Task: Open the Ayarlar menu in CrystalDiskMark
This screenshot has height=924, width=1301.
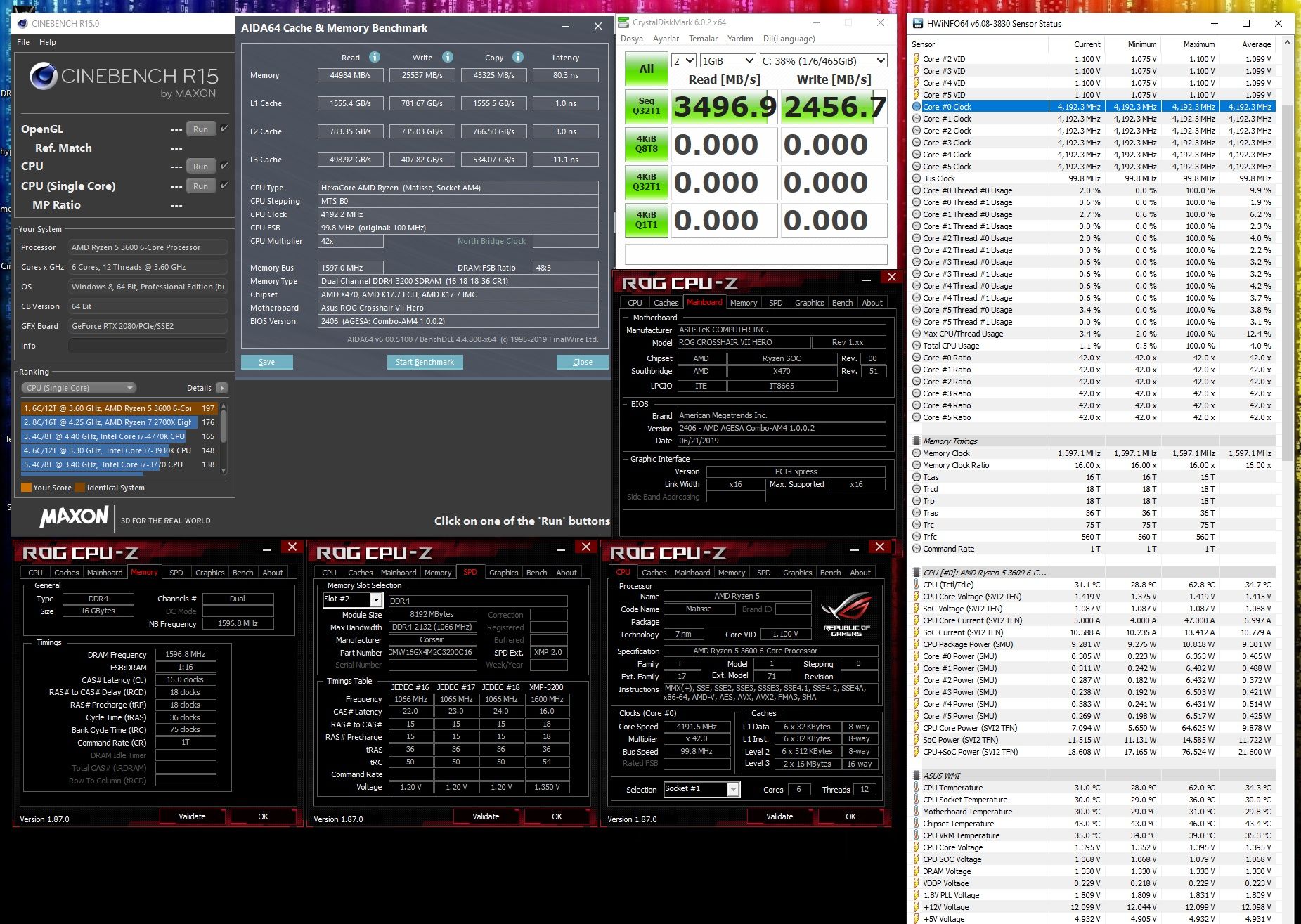Action: pyautogui.click(x=666, y=39)
